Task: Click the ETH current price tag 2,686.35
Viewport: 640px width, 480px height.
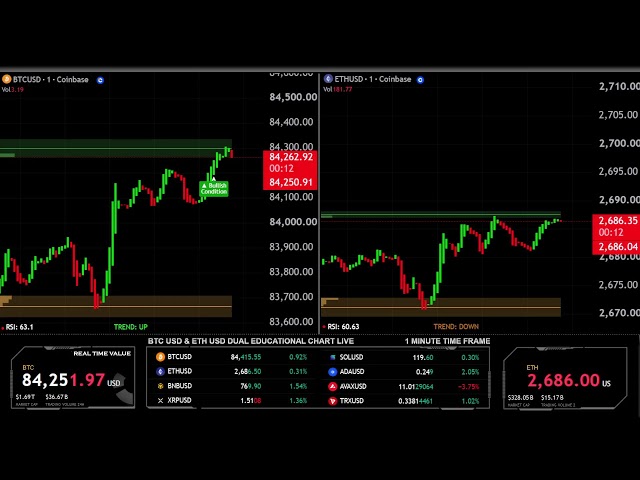Action: coord(617,221)
